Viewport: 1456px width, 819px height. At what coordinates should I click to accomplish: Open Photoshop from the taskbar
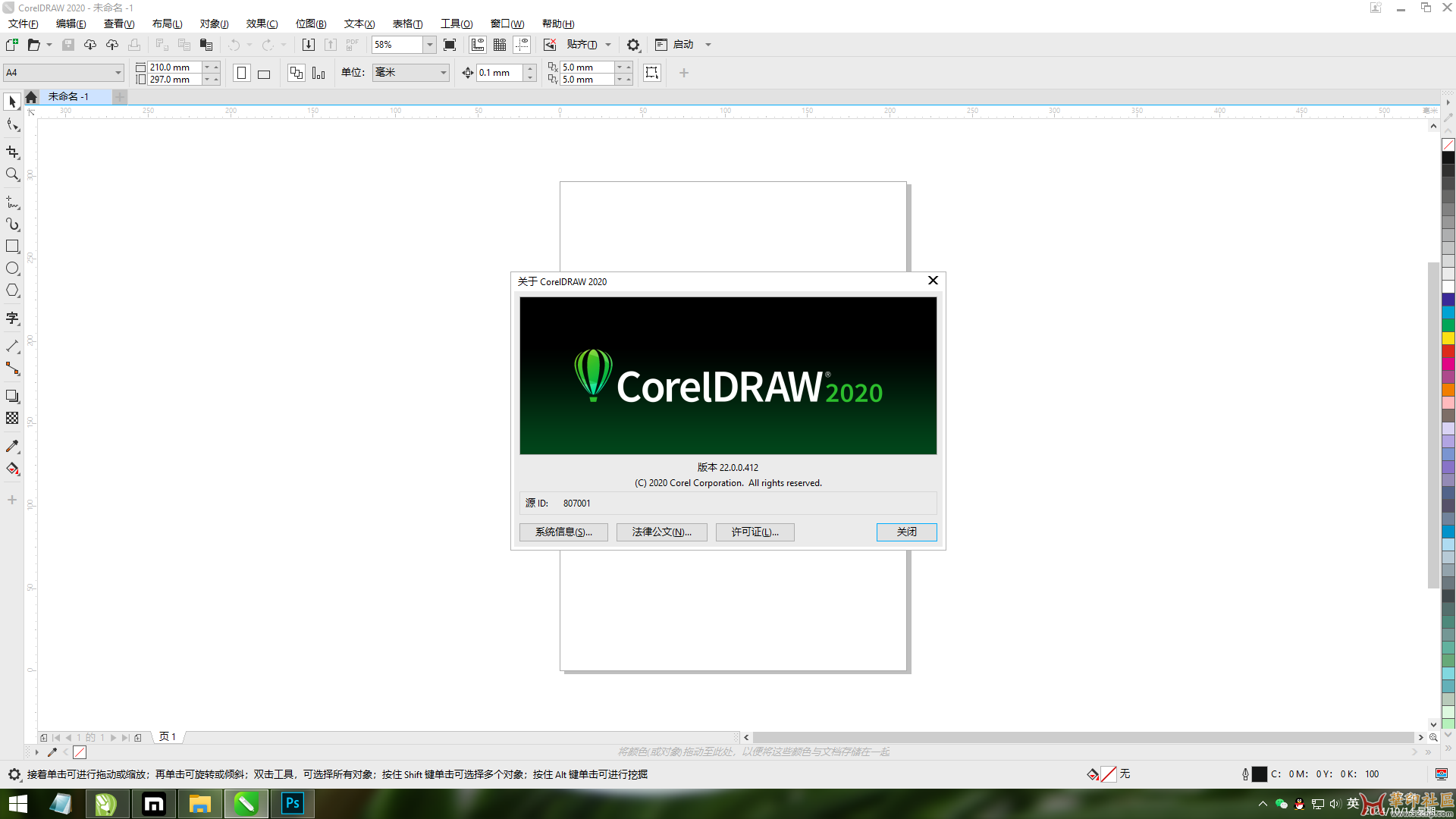[x=292, y=804]
